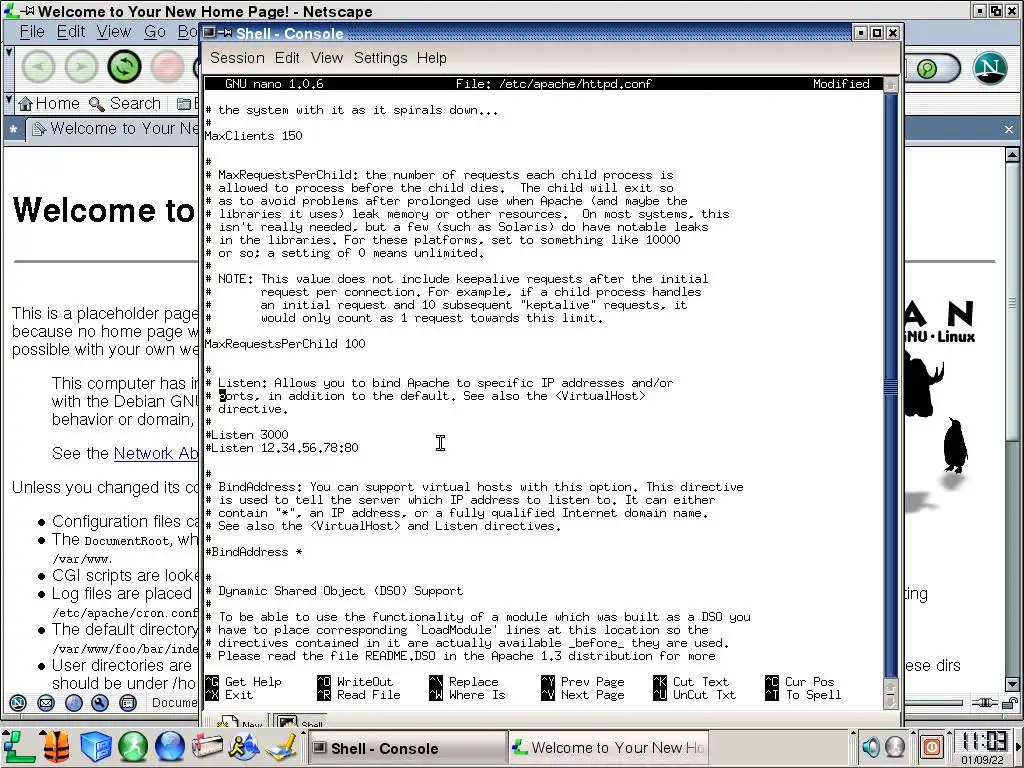Click Netscape page scrollbar down arrow
The image size is (1024, 768).
1012,684
